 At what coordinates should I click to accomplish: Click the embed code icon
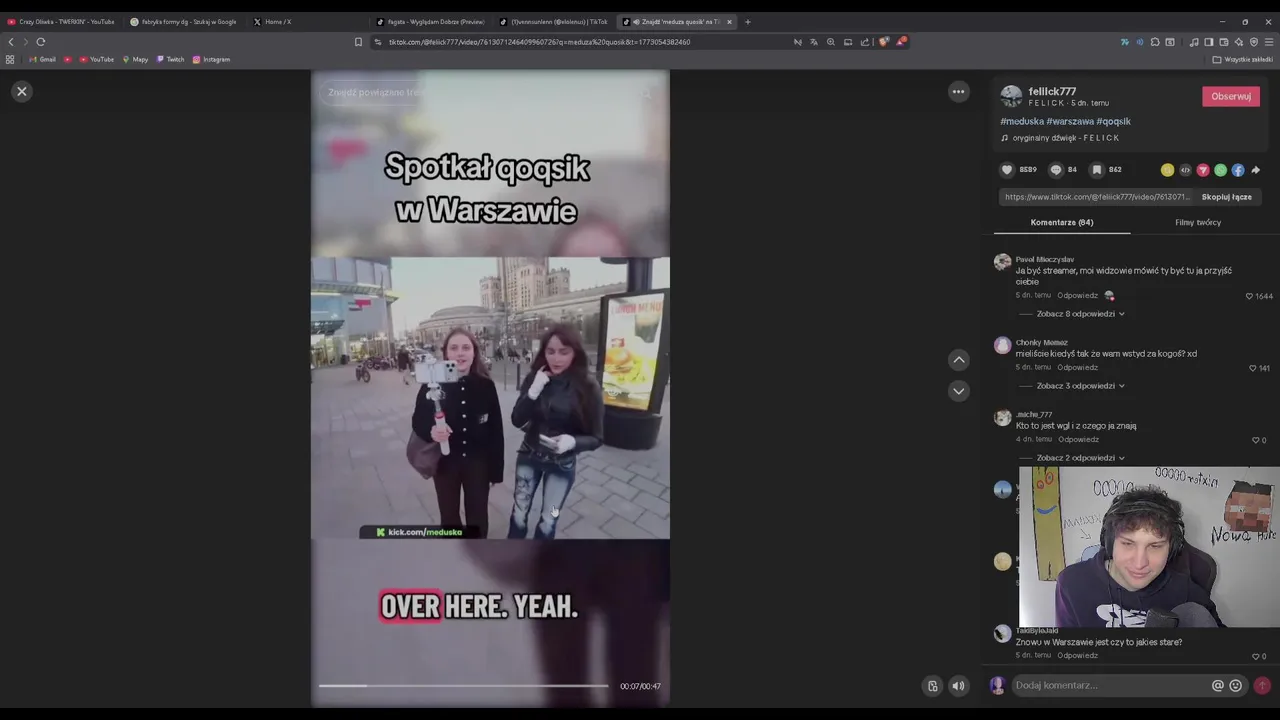click(x=1185, y=170)
